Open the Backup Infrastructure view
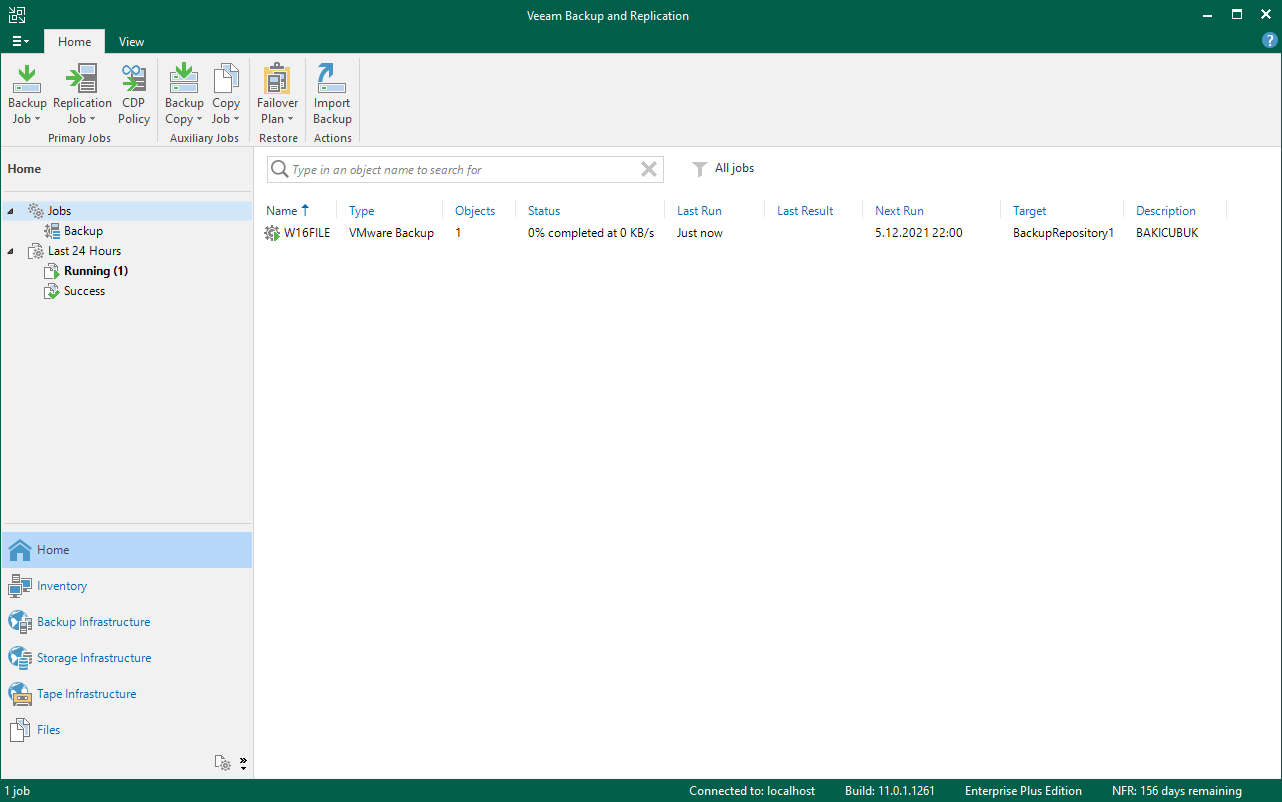1282x802 pixels. click(x=93, y=622)
